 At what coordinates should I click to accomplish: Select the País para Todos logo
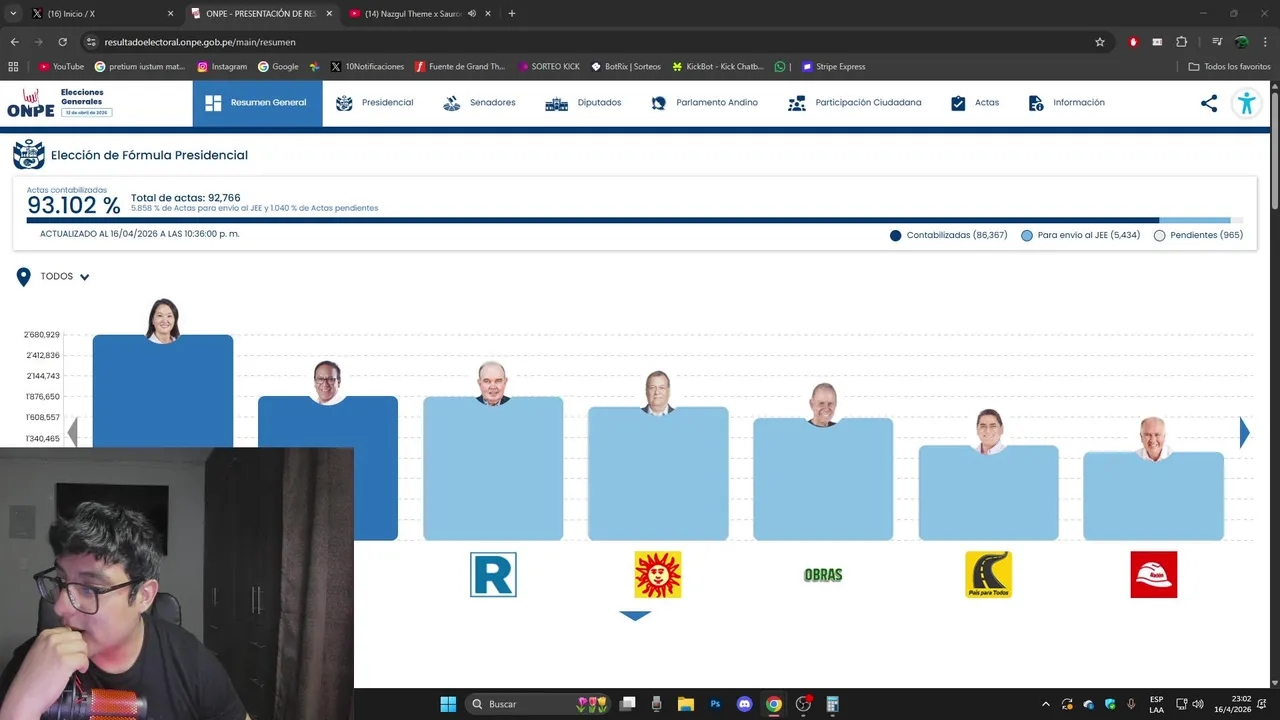point(988,575)
